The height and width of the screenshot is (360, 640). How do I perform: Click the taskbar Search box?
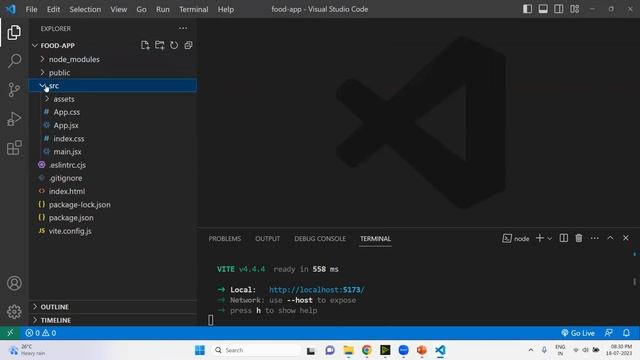(x=256, y=350)
